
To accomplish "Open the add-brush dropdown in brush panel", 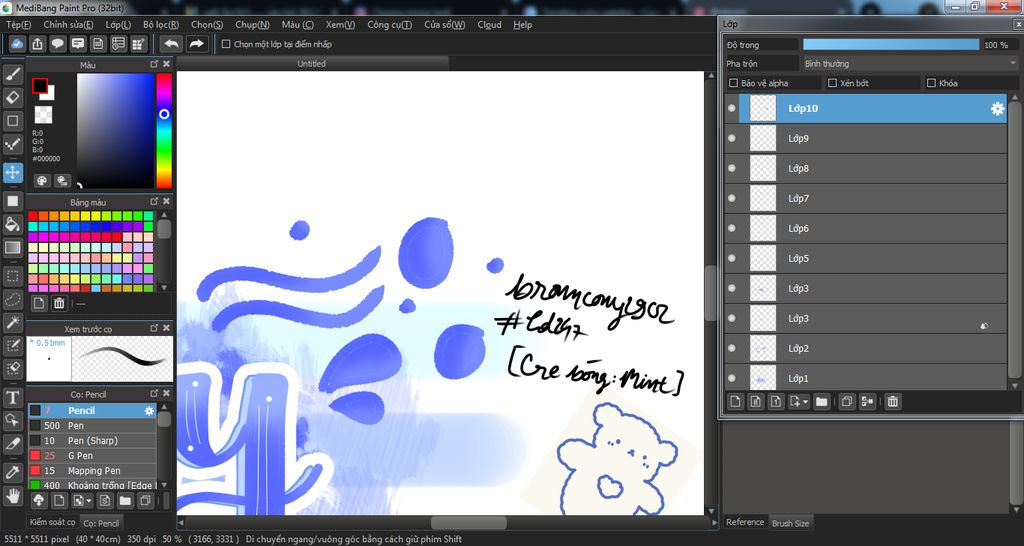I will coord(89,502).
